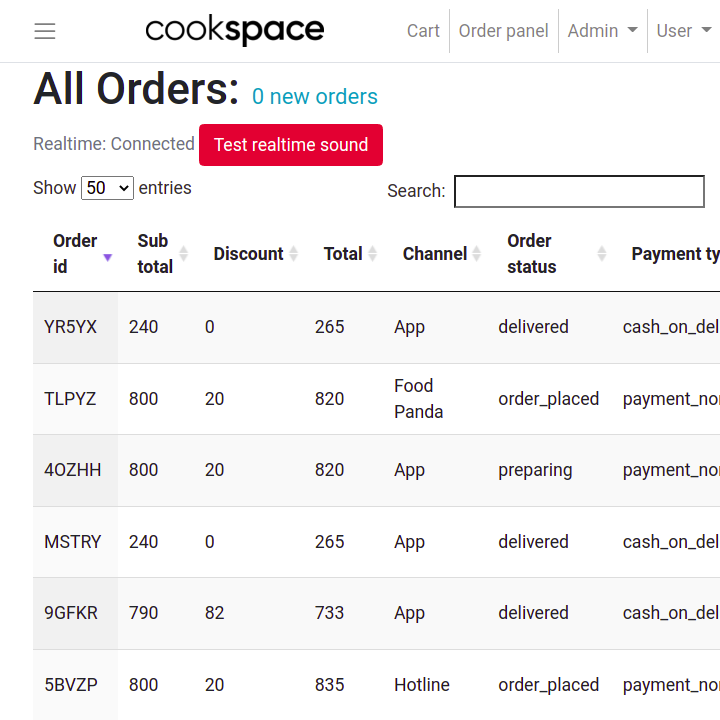Click the Food Panda channel cell
720x720 pixels.
pos(418,399)
